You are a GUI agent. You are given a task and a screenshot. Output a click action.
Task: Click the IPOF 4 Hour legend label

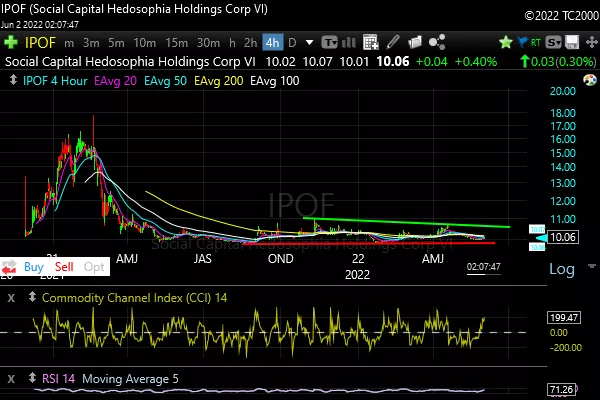[x=55, y=81]
